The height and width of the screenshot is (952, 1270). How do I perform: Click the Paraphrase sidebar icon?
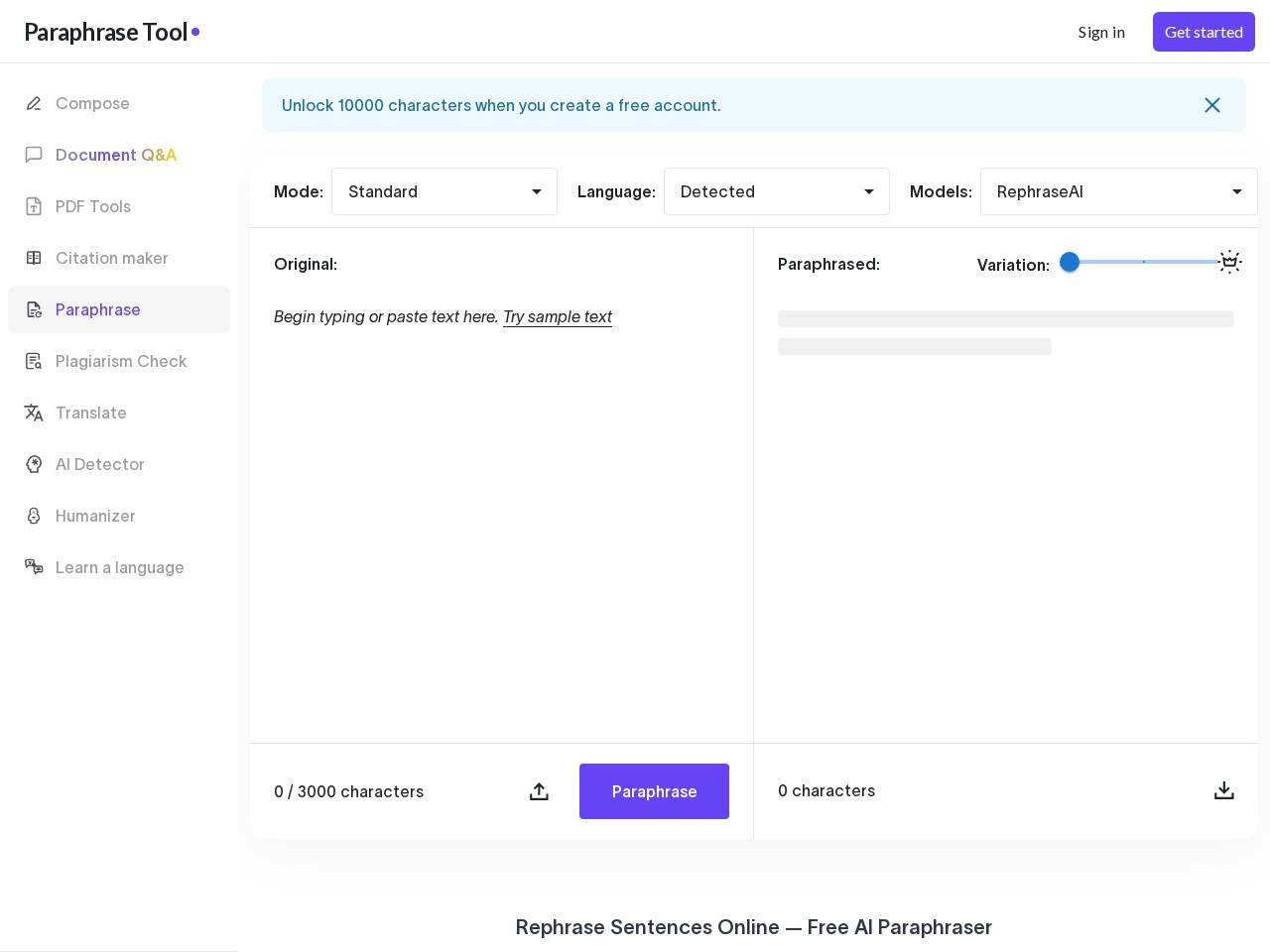coord(34,309)
